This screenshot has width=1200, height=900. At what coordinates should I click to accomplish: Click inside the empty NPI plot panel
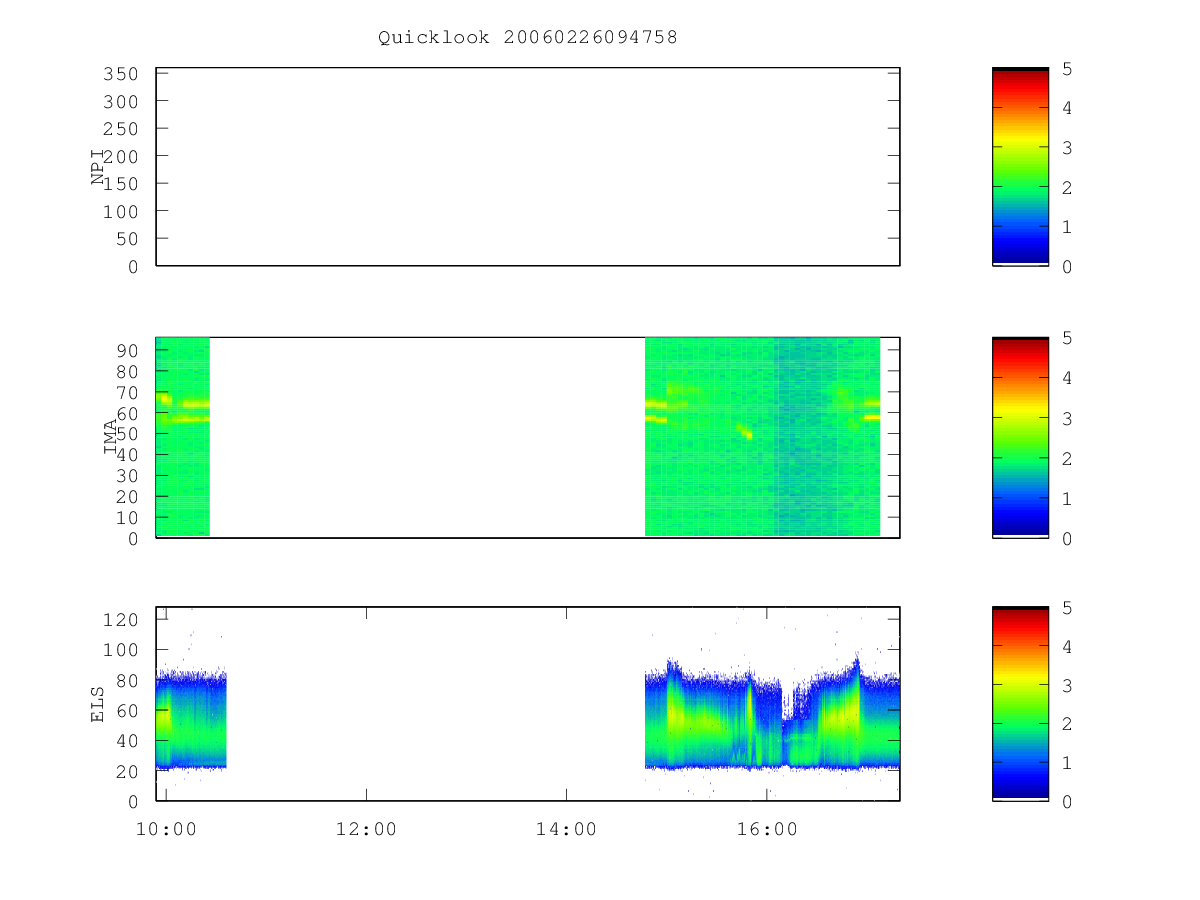[x=528, y=166]
